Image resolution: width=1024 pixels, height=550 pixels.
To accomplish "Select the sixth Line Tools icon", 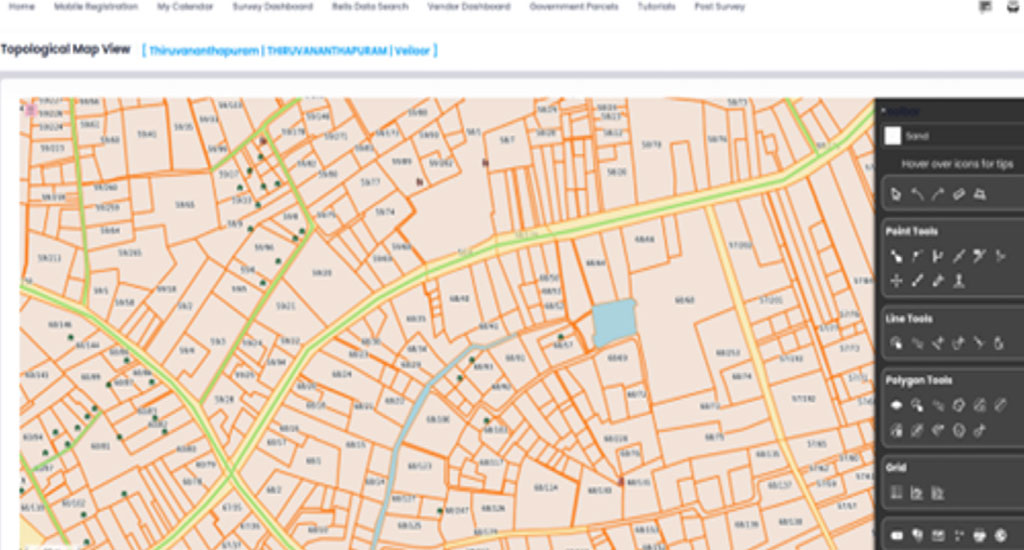I will point(999,343).
